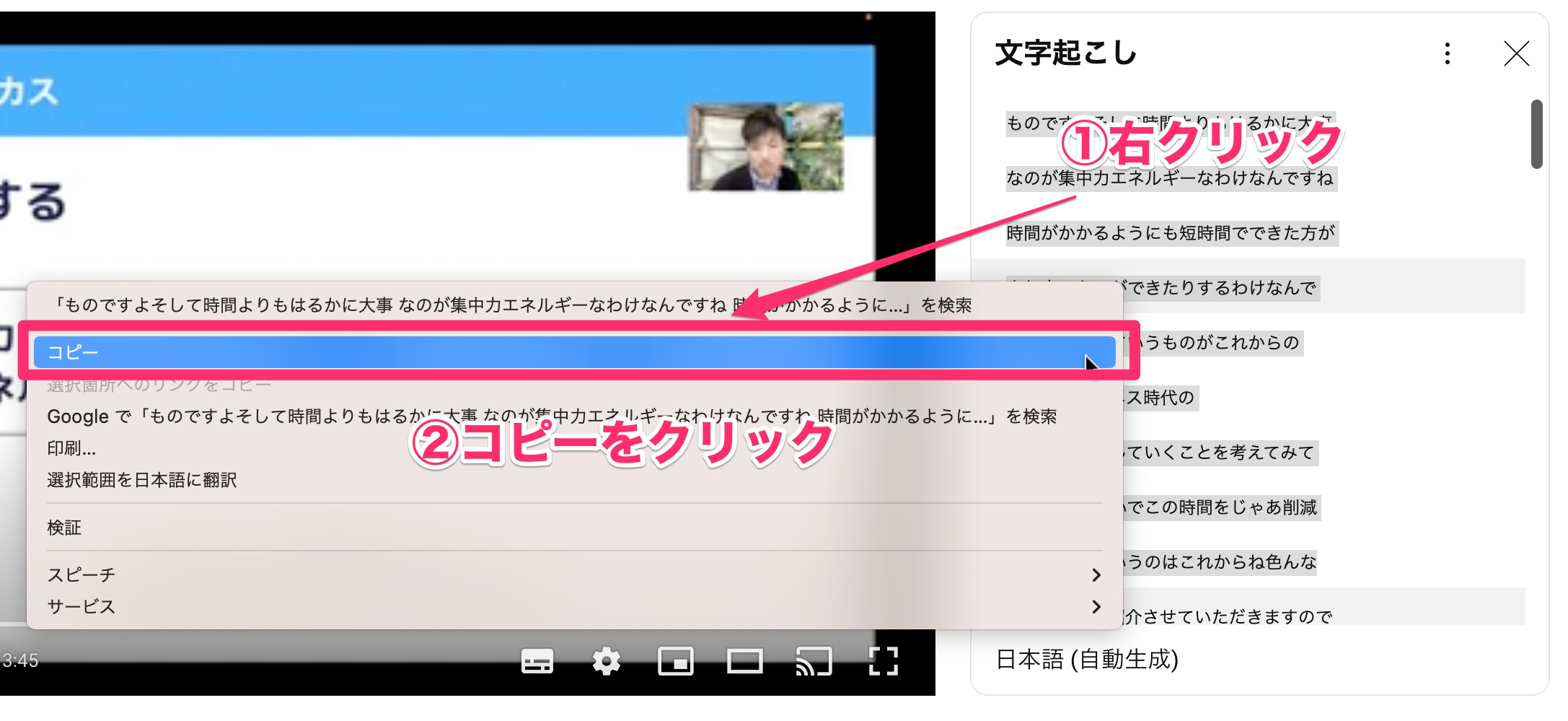Viewport: 1568px width, 721px height.
Task: Choose 印刷... from context menu
Action: pyautogui.click(x=71, y=449)
